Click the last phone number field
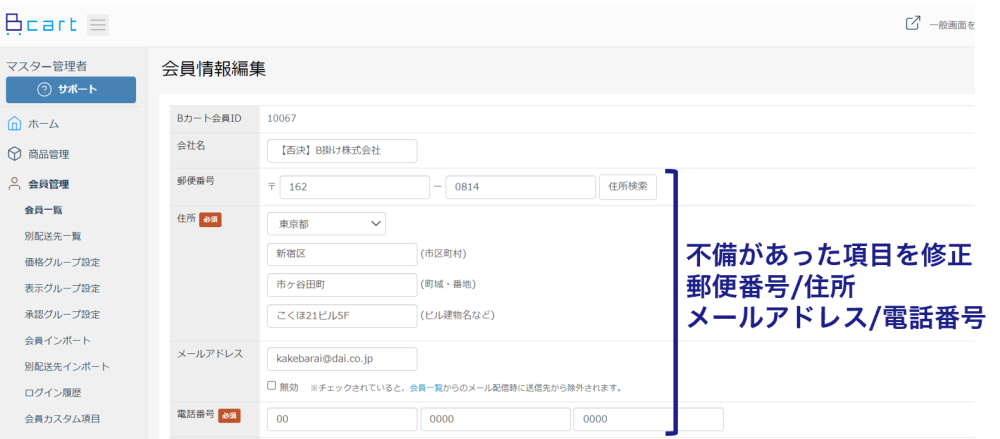The image size is (1000, 439). pyautogui.click(x=649, y=419)
